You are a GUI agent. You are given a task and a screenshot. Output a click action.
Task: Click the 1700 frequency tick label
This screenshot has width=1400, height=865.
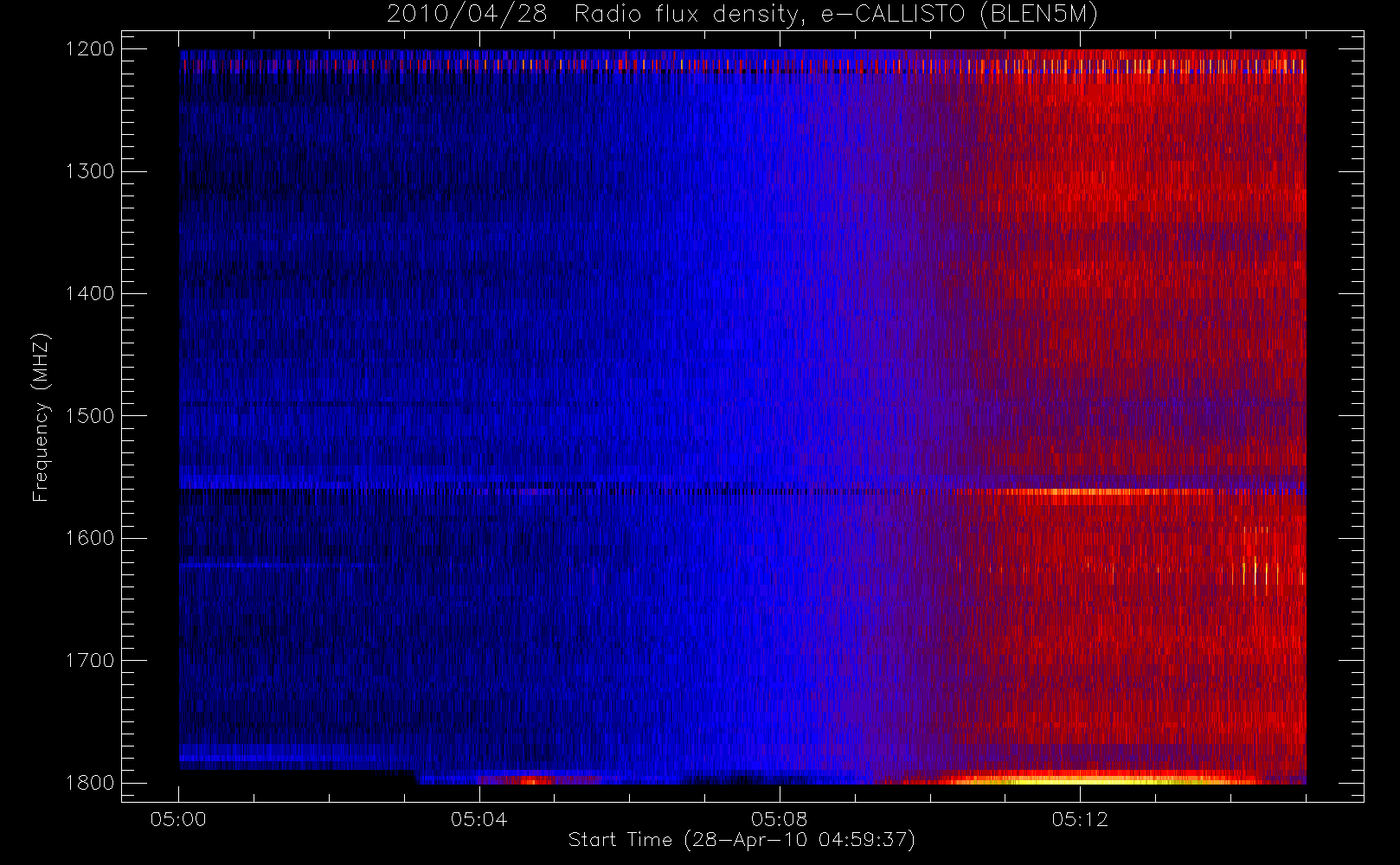click(90, 660)
